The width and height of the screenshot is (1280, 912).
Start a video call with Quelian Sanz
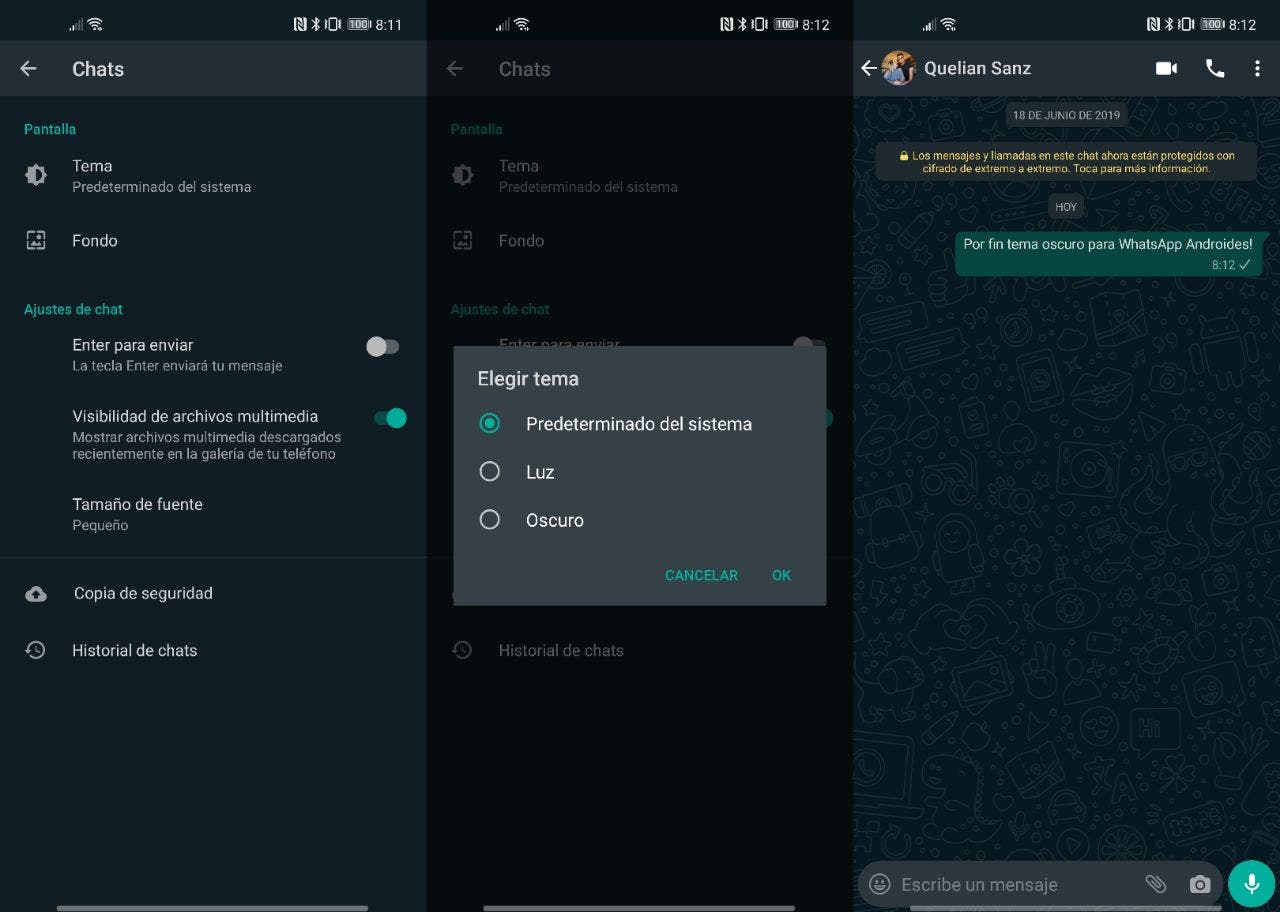pos(1166,68)
